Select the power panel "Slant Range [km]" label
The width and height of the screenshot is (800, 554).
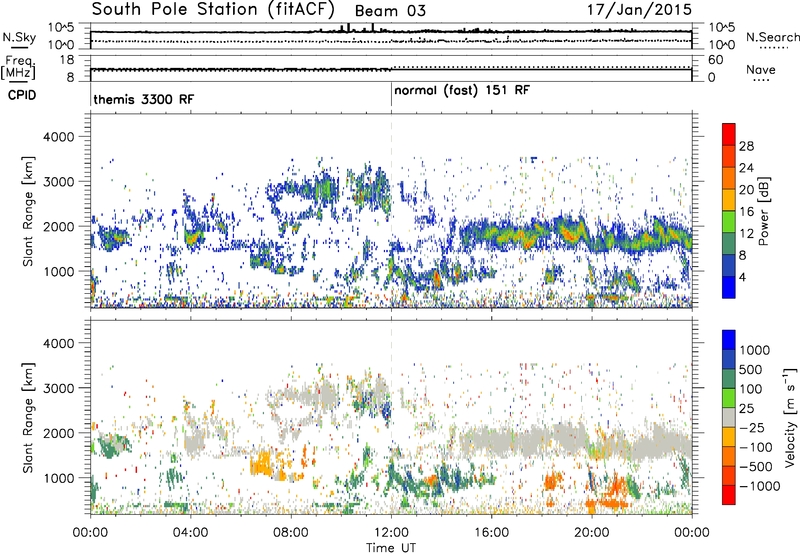pyautogui.click(x=28, y=211)
